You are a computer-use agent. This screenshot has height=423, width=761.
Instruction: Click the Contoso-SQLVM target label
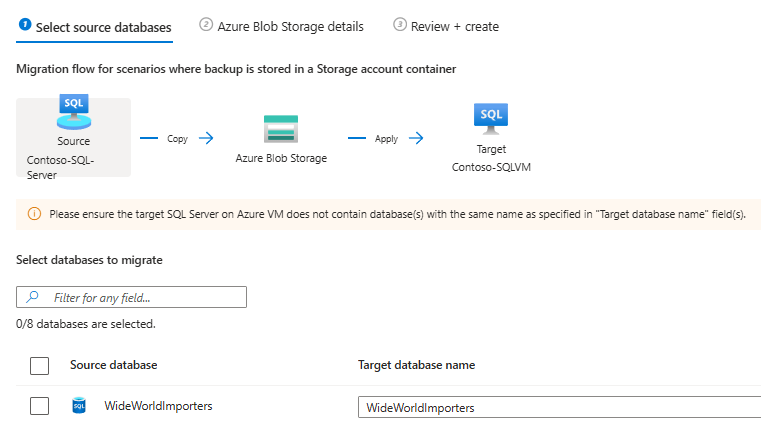(x=491, y=167)
